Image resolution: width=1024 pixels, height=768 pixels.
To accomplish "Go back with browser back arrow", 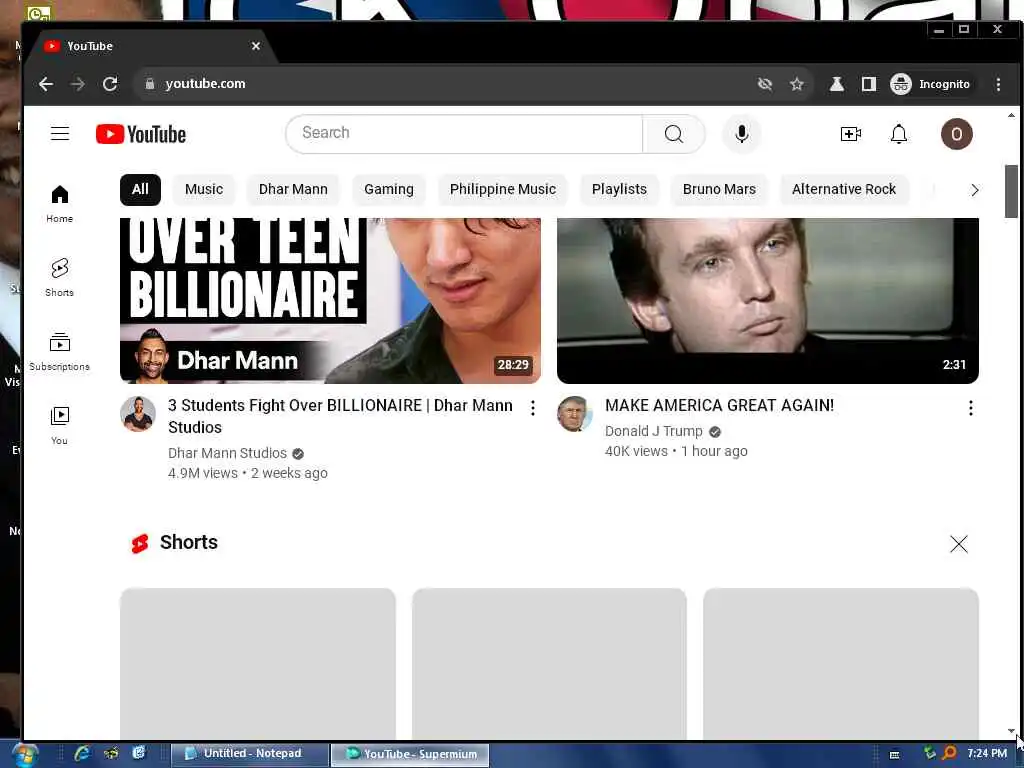I will 46,84.
